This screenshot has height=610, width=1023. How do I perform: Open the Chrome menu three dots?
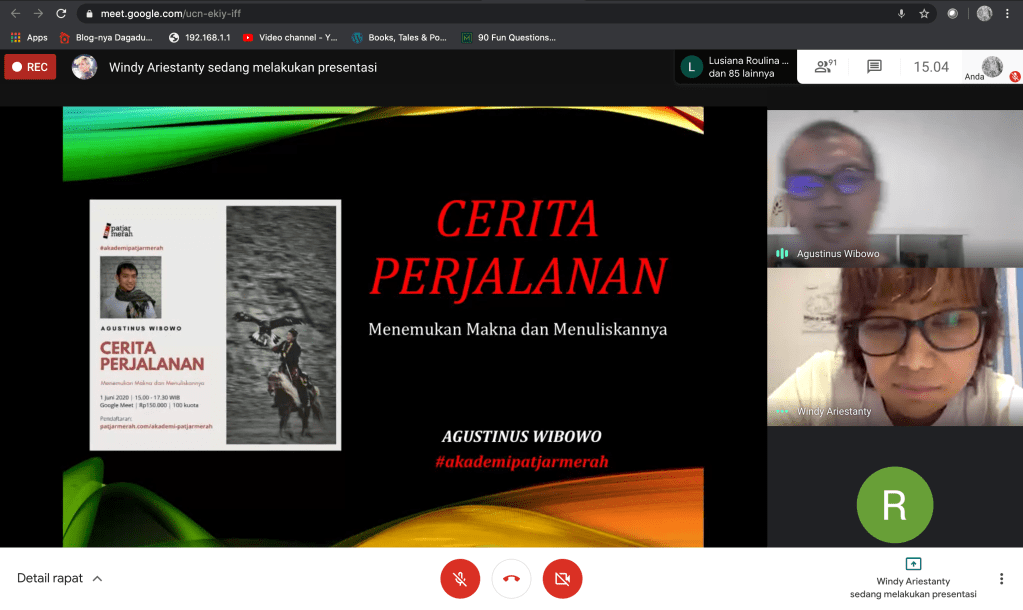pos(1010,14)
